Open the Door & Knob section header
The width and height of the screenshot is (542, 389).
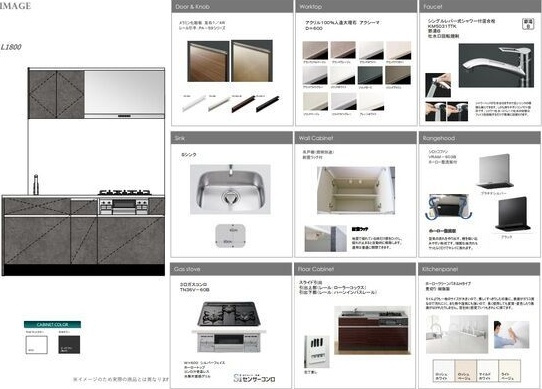tap(232, 7)
